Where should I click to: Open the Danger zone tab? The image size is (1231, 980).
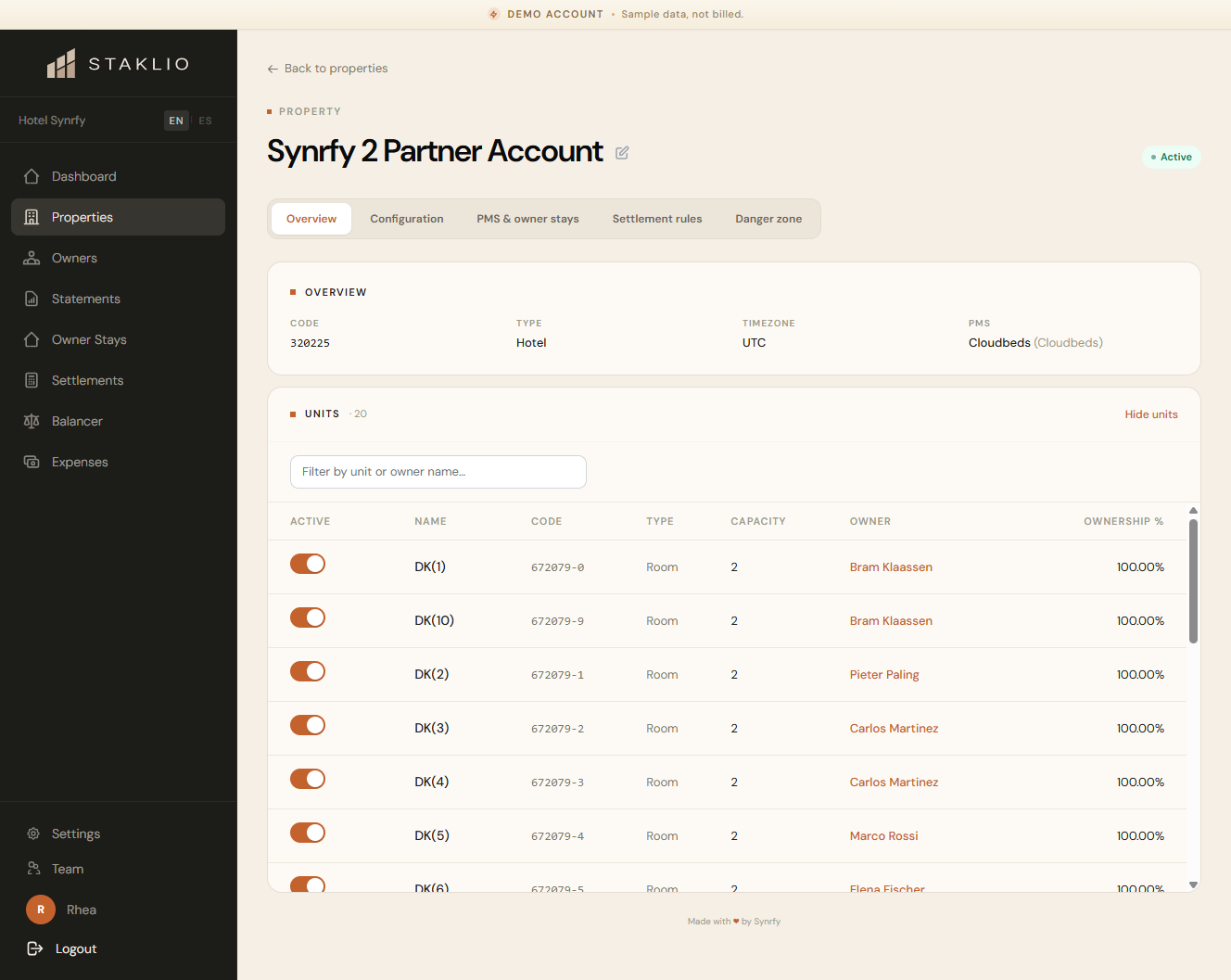pyautogui.click(x=768, y=219)
